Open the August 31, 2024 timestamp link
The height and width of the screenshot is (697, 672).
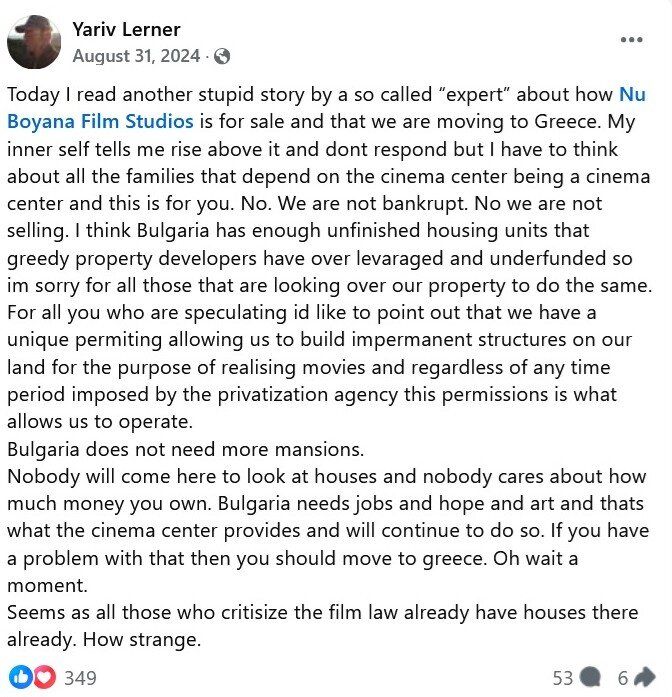tap(136, 56)
